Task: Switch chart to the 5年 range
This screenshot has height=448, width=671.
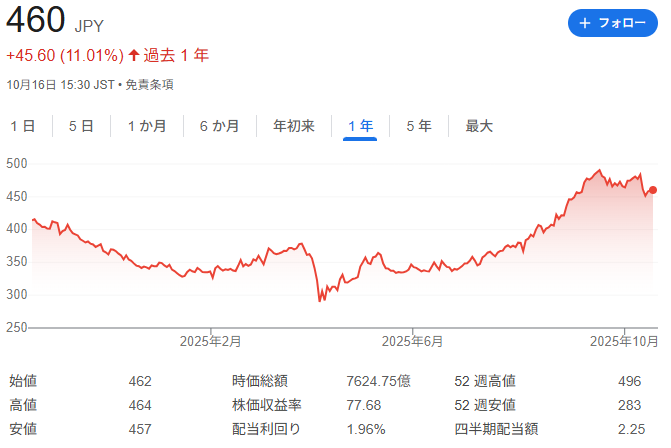Action: click(419, 126)
